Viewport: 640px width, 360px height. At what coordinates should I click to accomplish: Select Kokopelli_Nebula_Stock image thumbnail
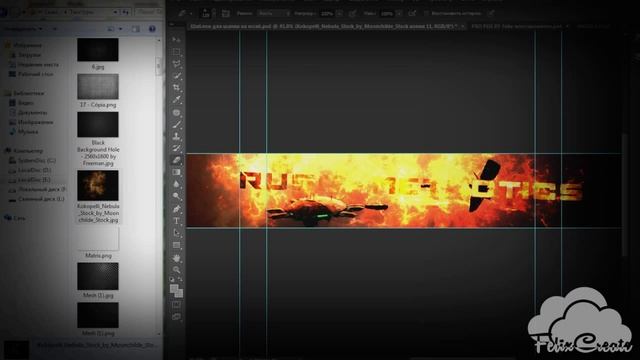coord(98,185)
